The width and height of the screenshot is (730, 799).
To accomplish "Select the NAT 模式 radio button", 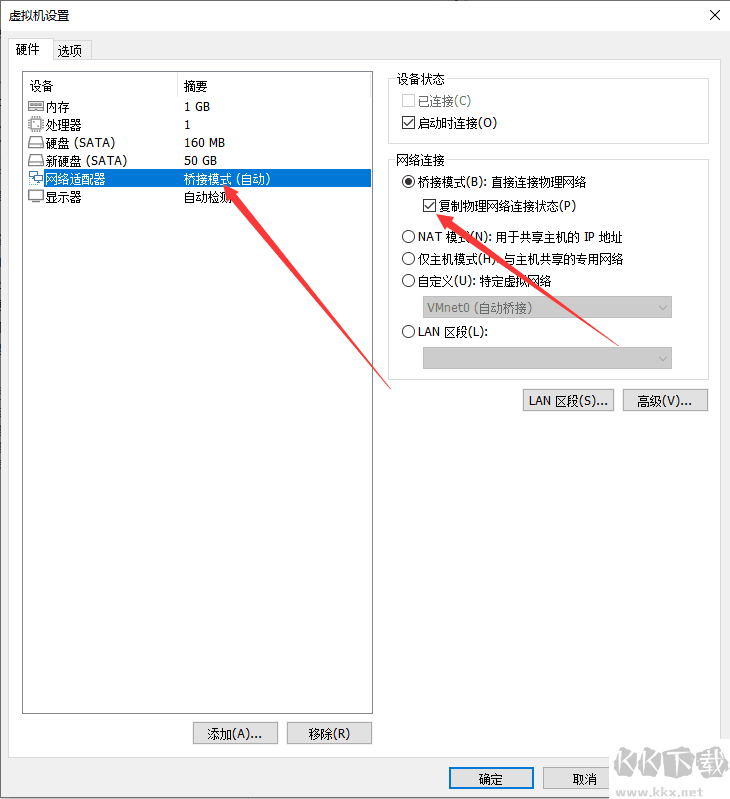I will tap(408, 236).
